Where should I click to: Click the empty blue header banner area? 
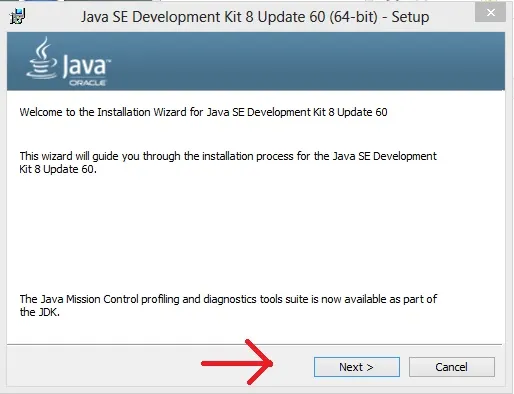pos(307,61)
